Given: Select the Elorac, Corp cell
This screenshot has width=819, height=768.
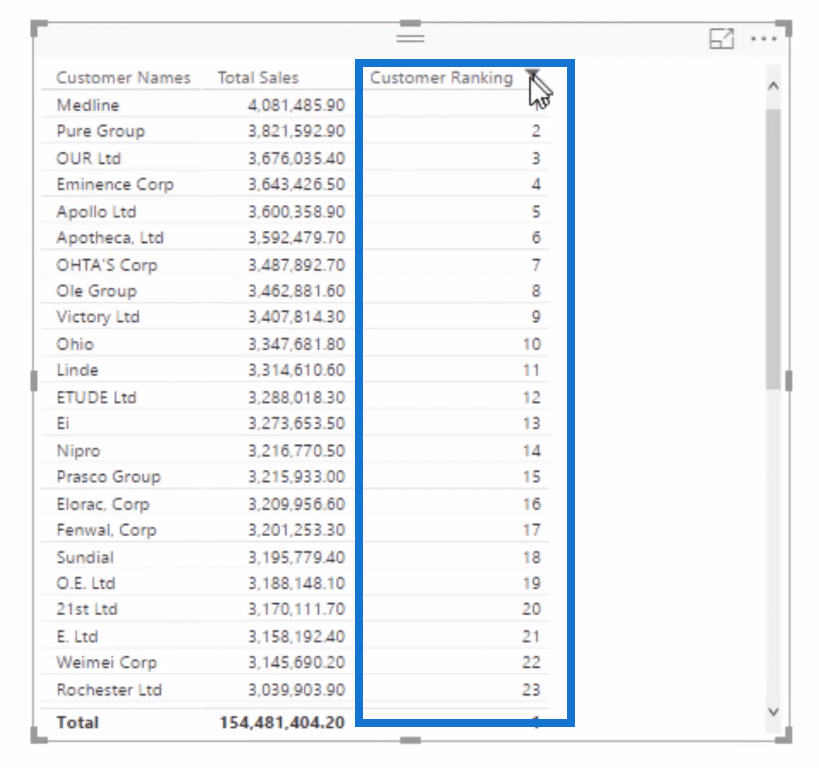Looking at the screenshot, I should [103, 504].
